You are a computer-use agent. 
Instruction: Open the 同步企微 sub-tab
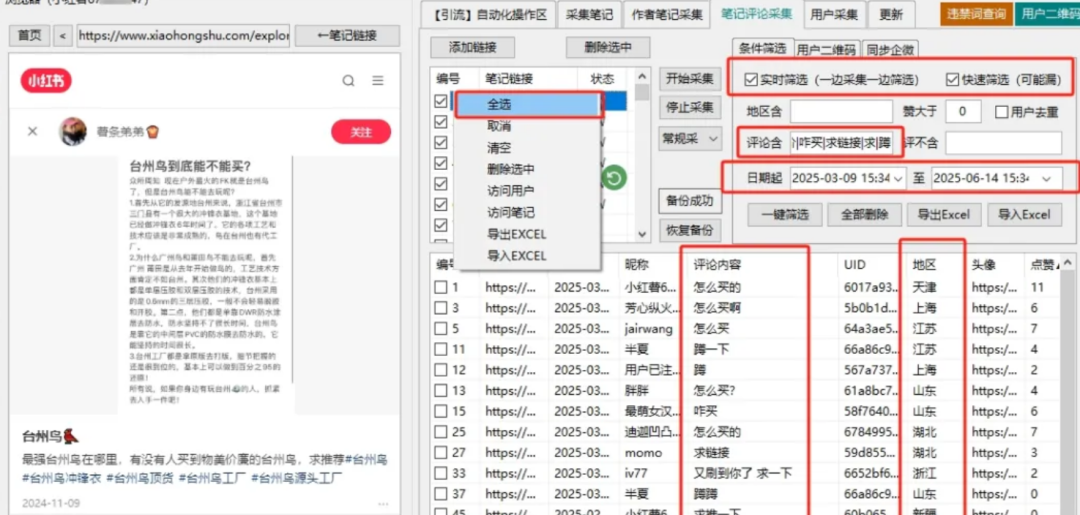pos(890,50)
